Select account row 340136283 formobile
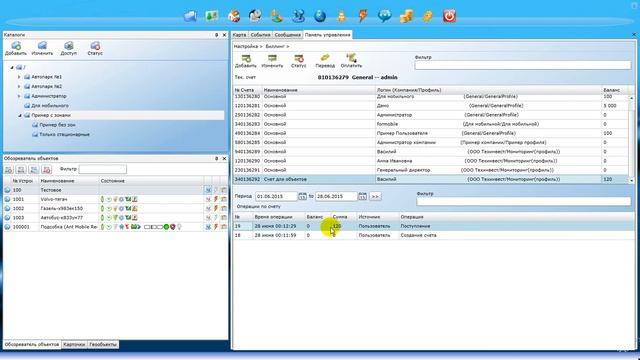Screen dimensions: 640x360 [431, 124]
